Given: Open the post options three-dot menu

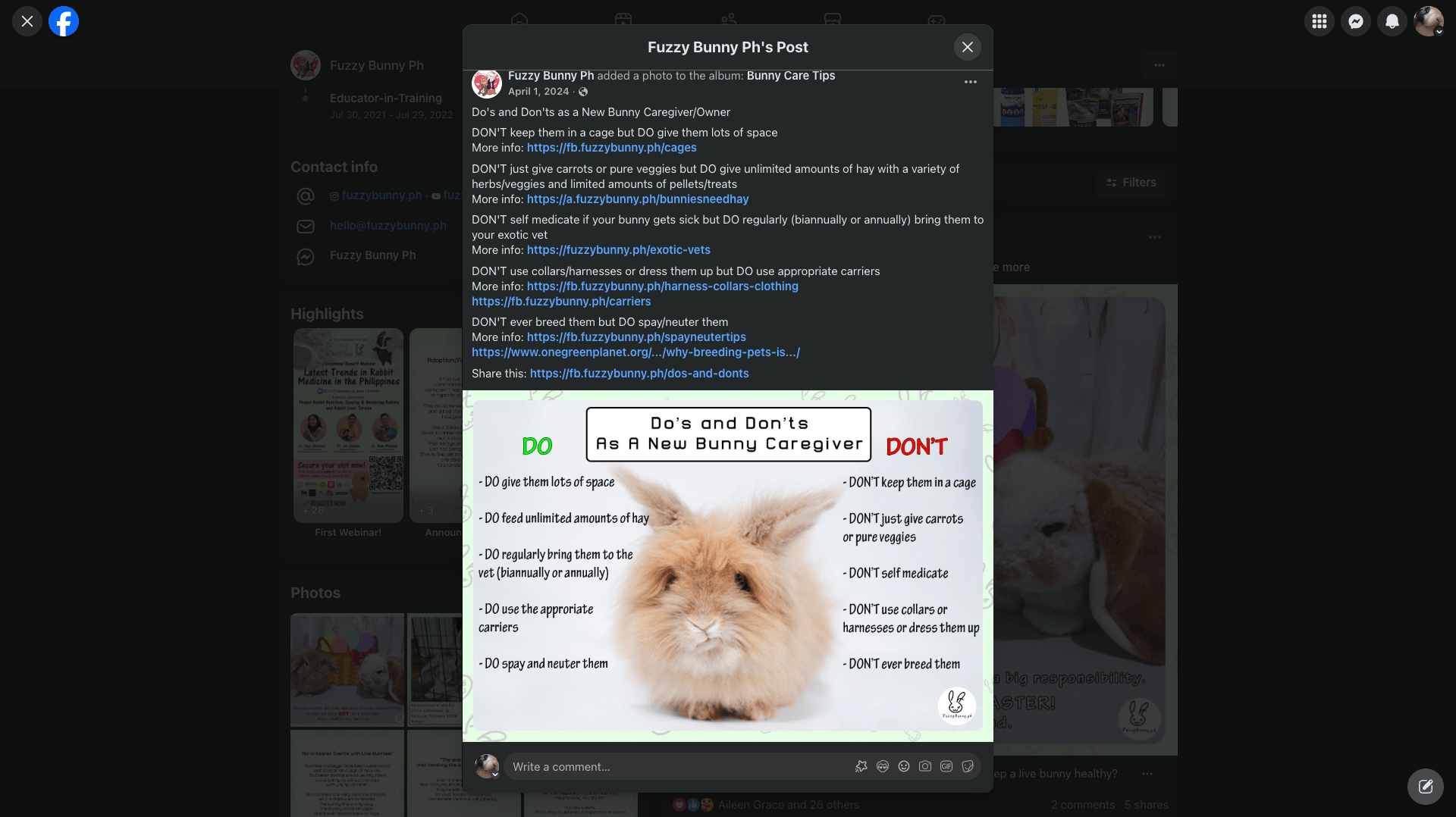Looking at the screenshot, I should 971,82.
